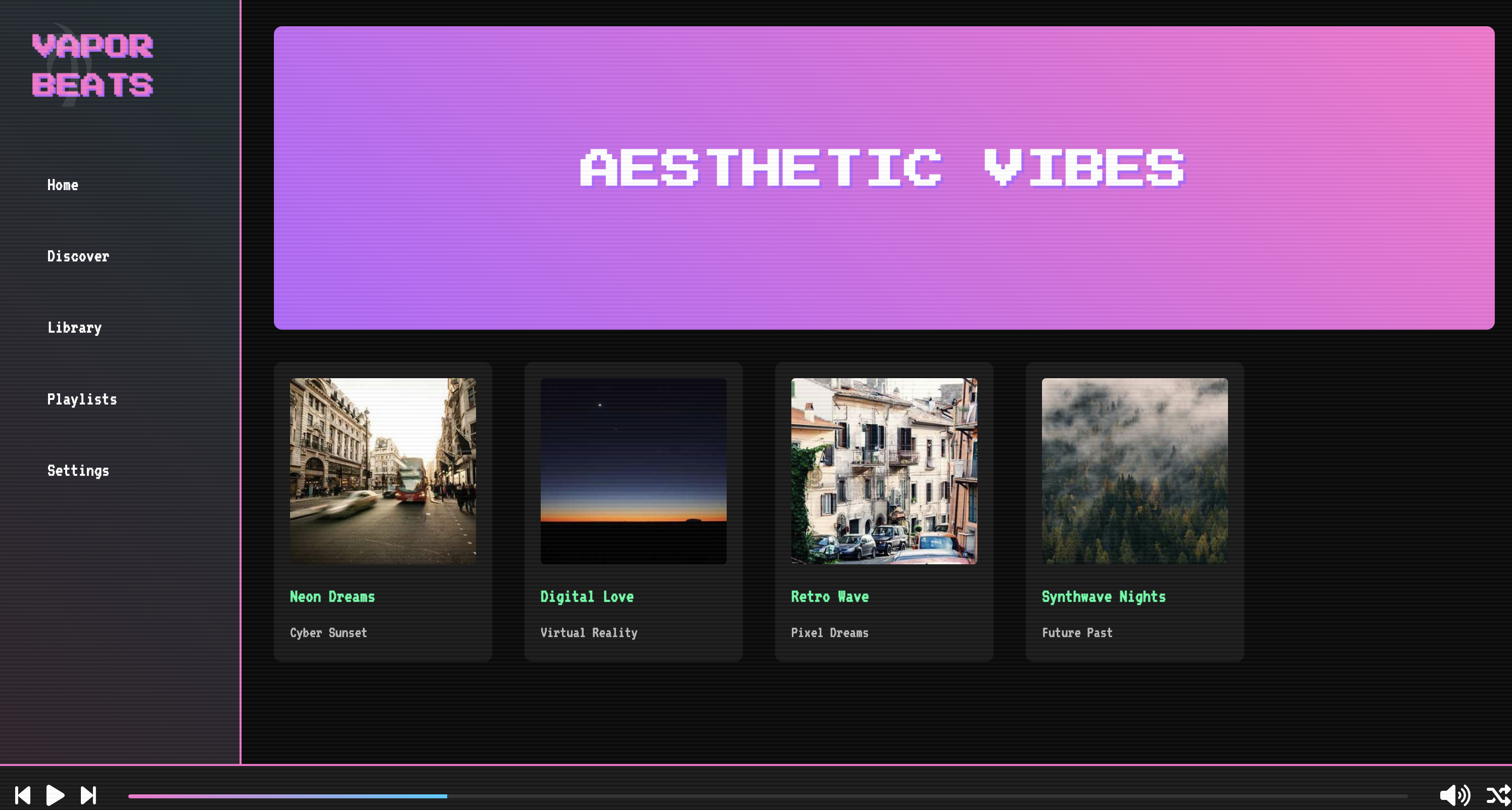Skip to the next track
Screen dimensions: 1512x810
[x=88, y=795]
